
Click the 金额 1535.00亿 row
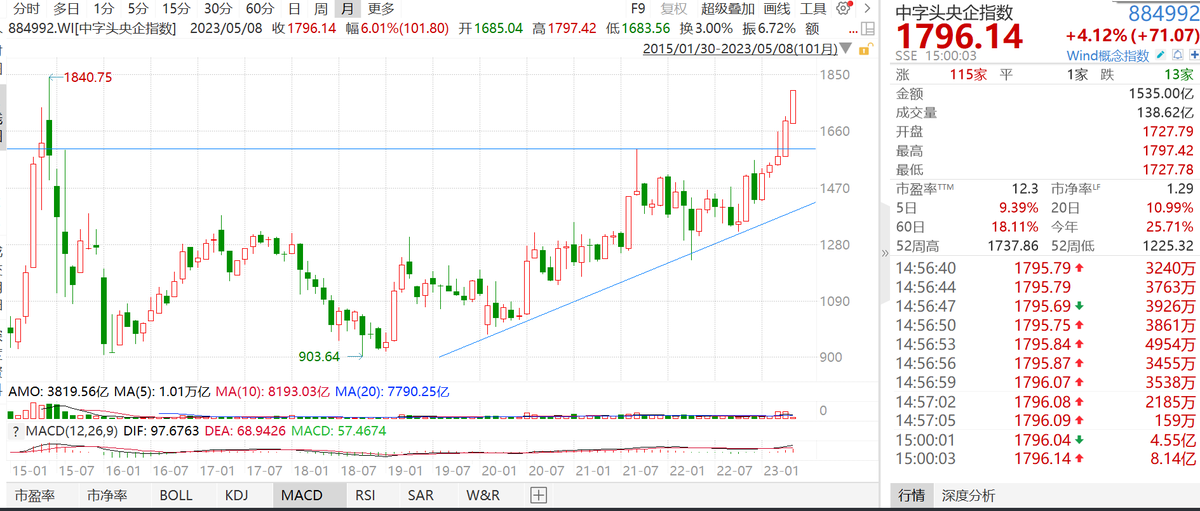coord(1044,92)
